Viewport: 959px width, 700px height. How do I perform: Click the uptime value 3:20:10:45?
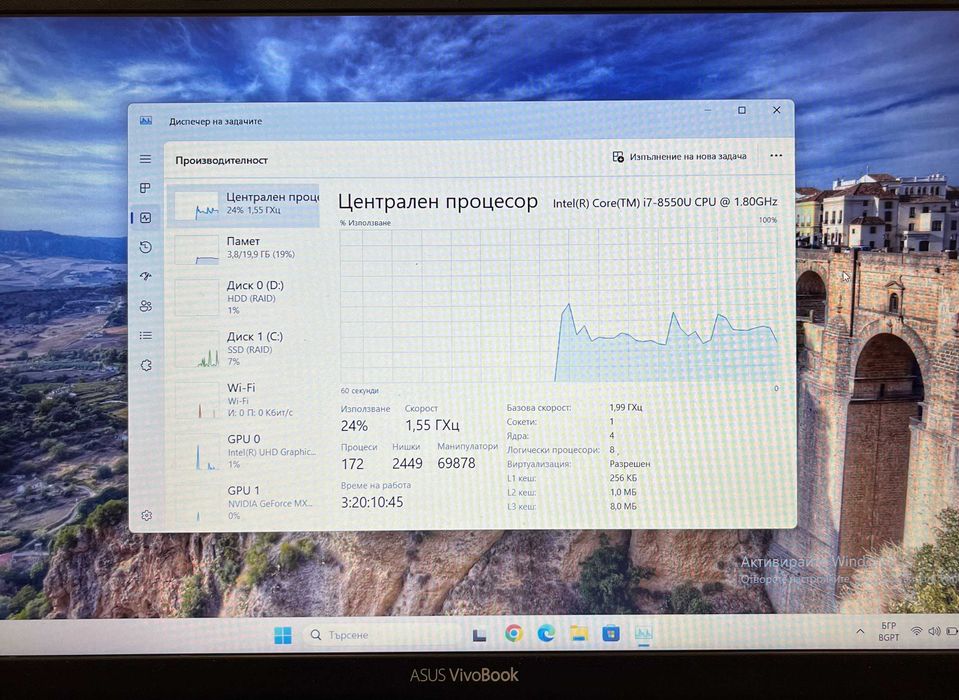coord(372,502)
